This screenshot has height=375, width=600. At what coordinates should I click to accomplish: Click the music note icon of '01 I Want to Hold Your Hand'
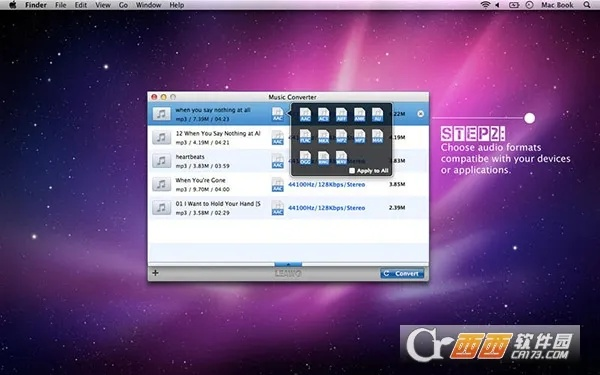(161, 207)
